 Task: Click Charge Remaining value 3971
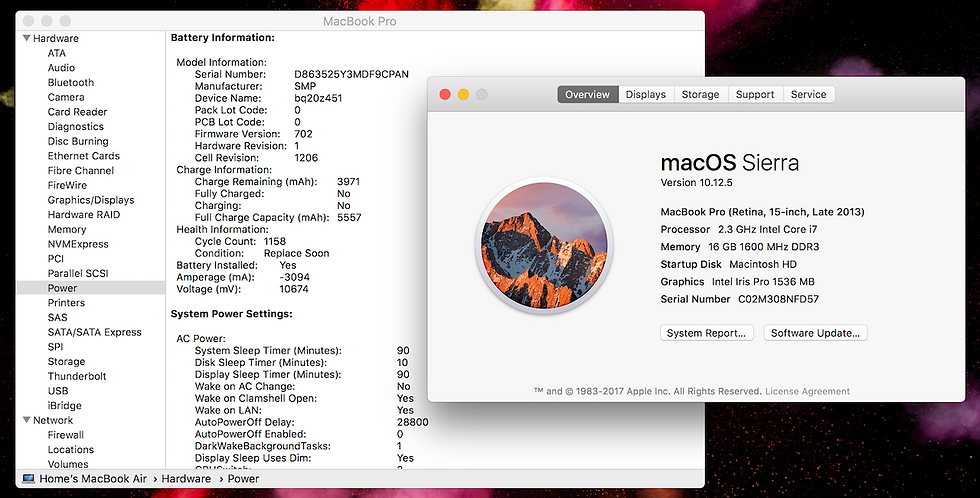(x=348, y=182)
